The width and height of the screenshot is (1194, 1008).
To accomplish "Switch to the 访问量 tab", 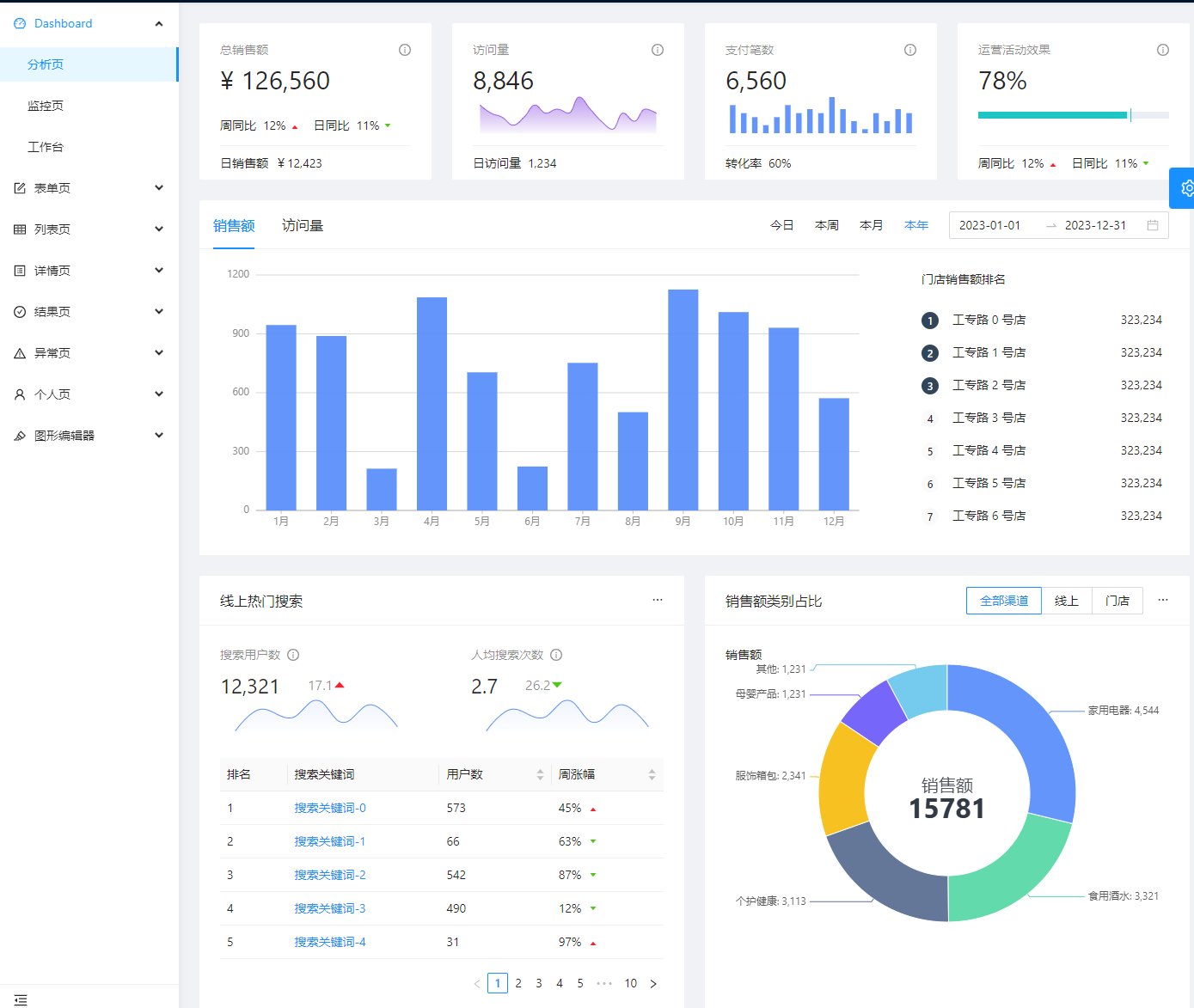I will 303,226.
